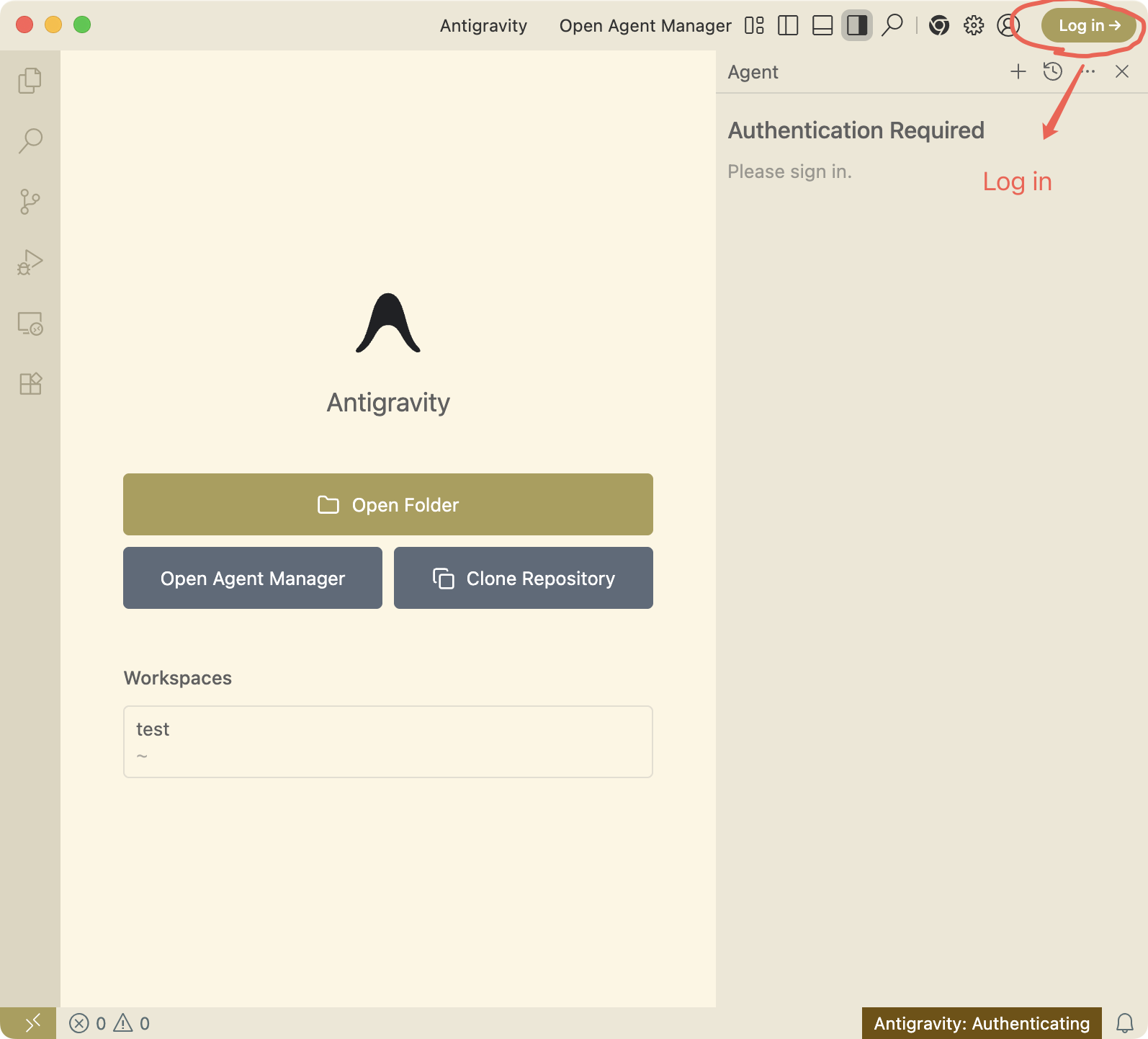Open the Explorer view in the sidebar
1148x1039 pixels.
[30, 81]
